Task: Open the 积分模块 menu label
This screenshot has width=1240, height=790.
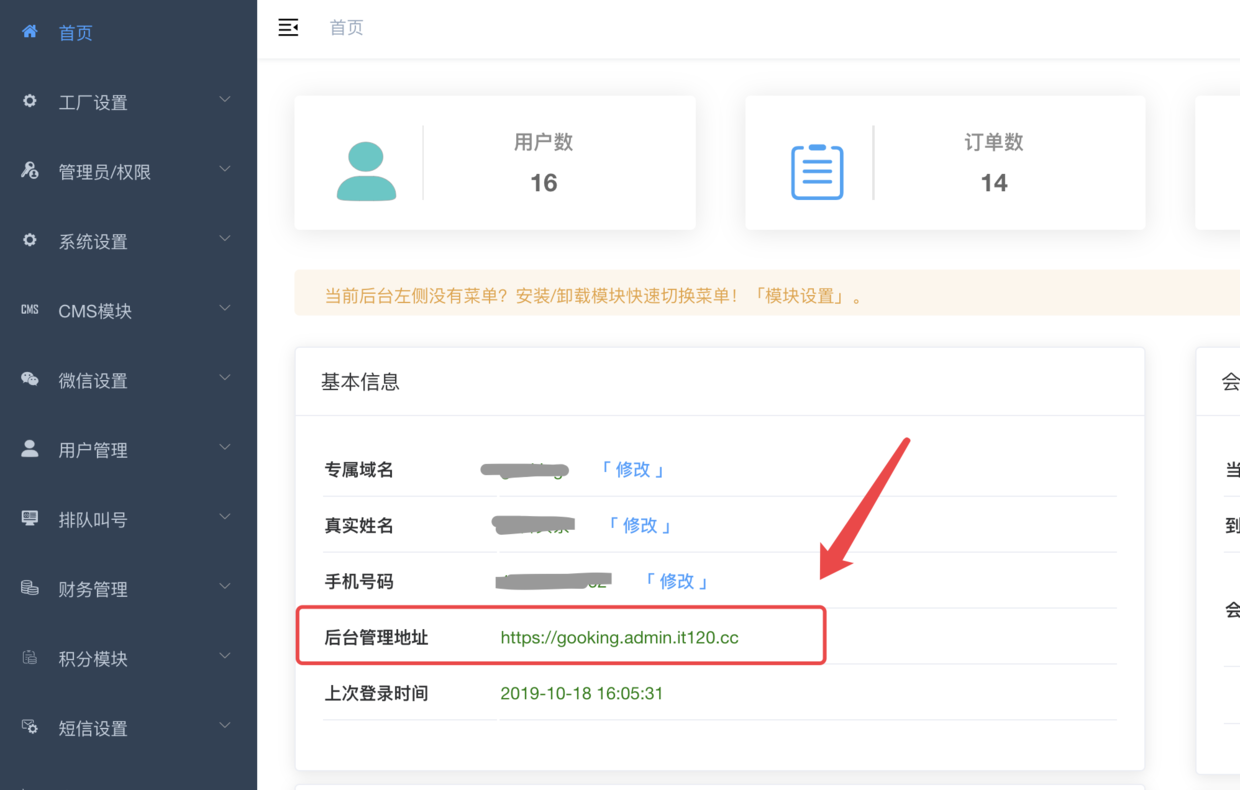Action: pos(93,659)
